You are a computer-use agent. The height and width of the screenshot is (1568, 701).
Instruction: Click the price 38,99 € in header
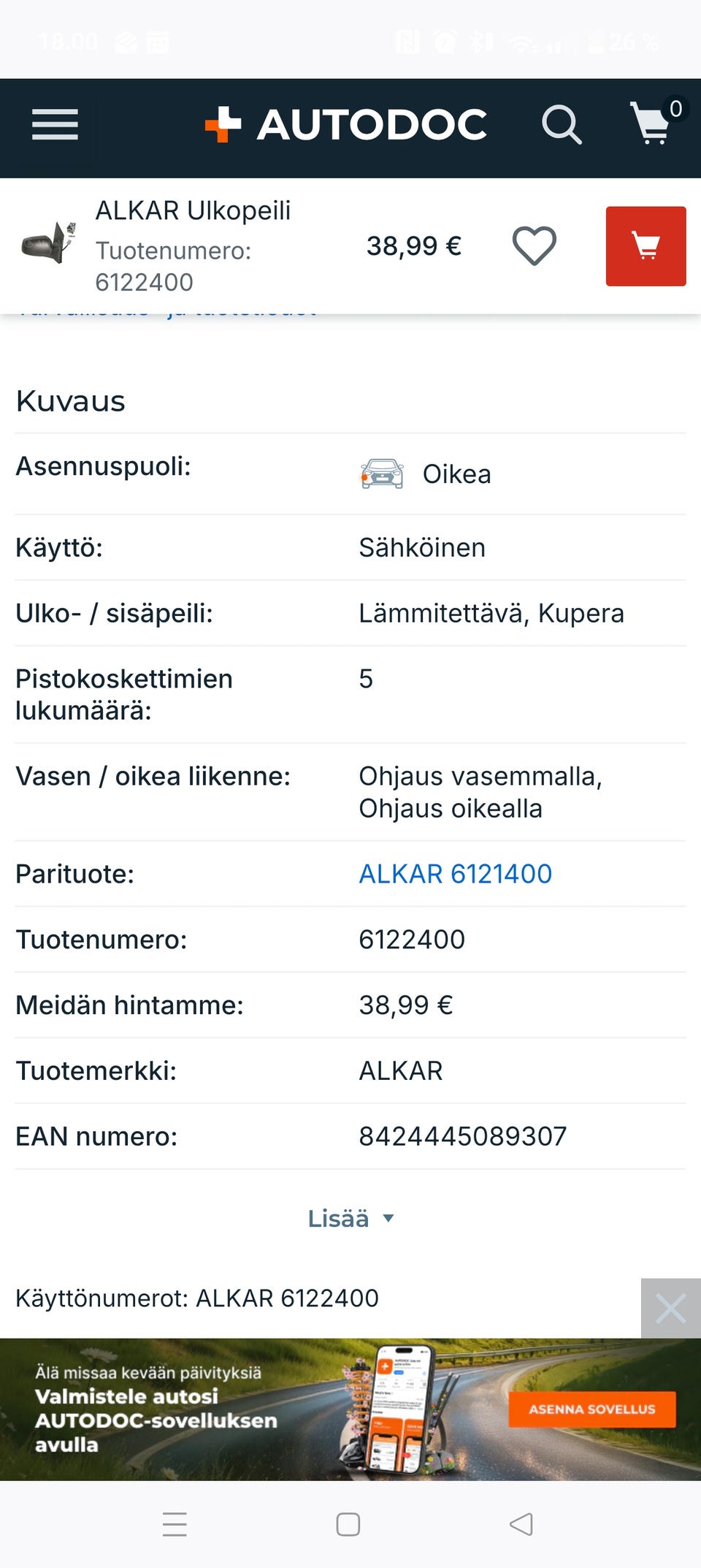(413, 246)
